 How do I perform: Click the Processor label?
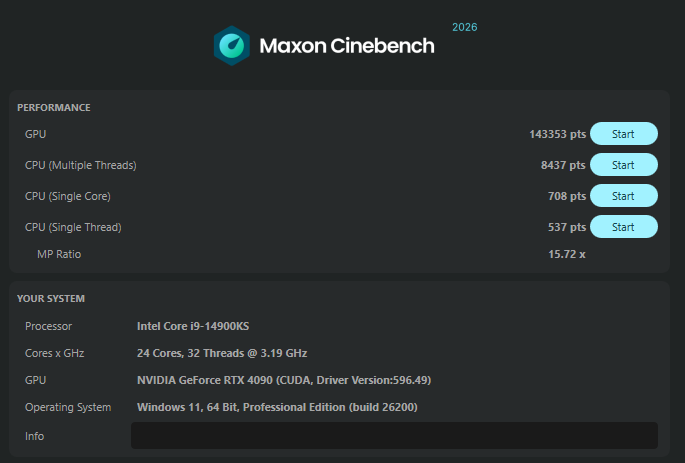48,326
